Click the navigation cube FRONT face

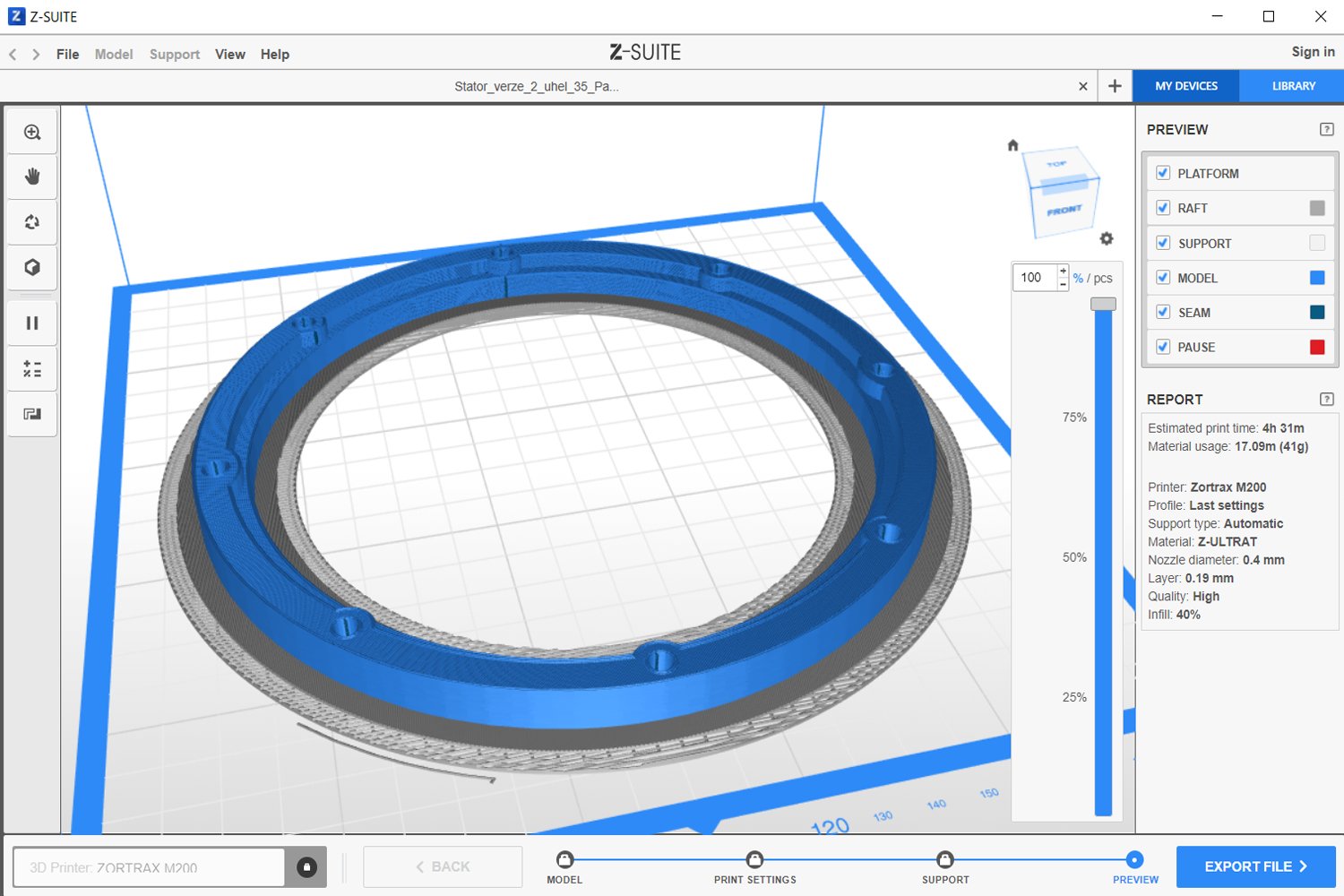click(1064, 211)
